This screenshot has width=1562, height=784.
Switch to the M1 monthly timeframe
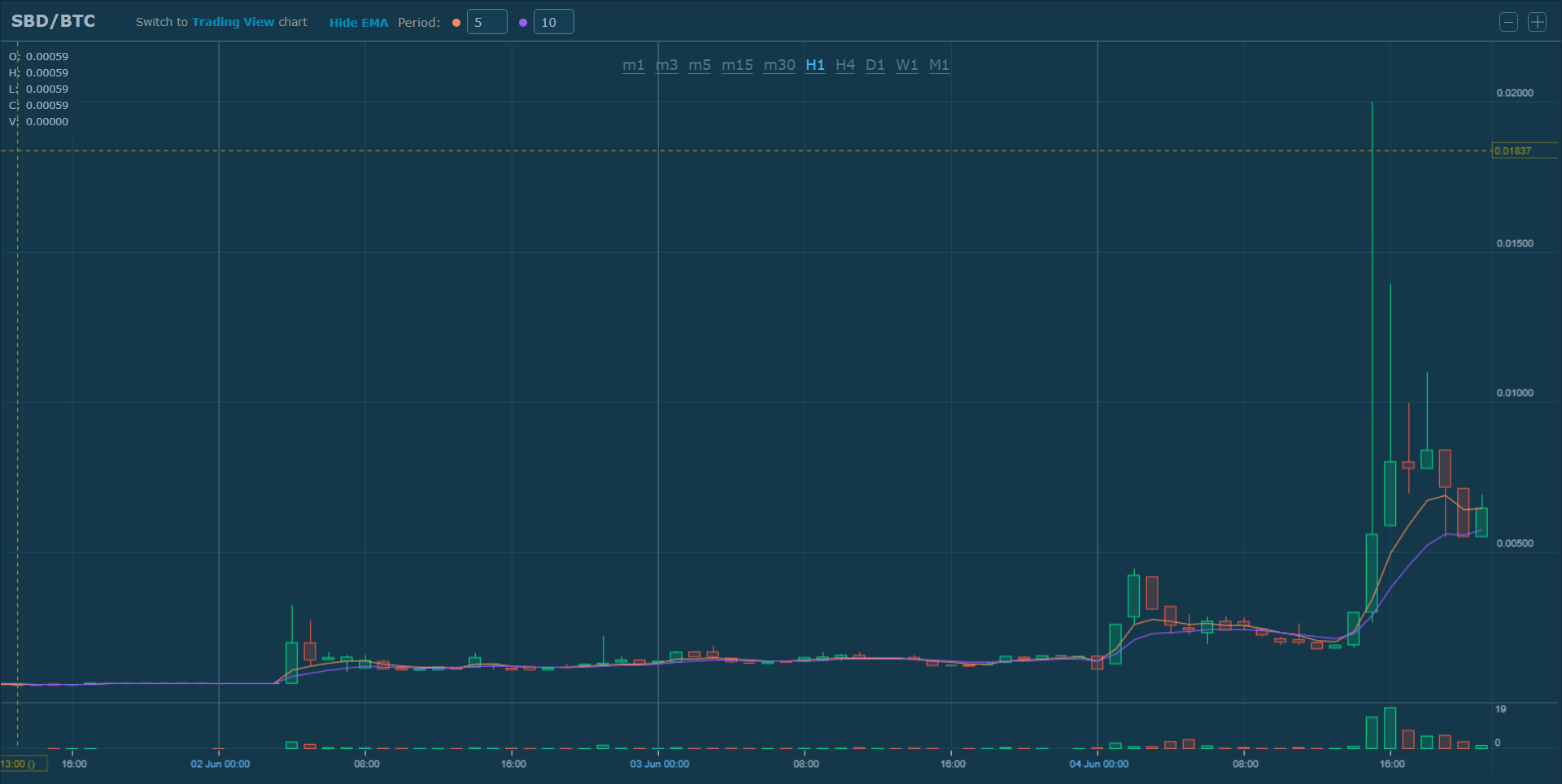coord(939,65)
